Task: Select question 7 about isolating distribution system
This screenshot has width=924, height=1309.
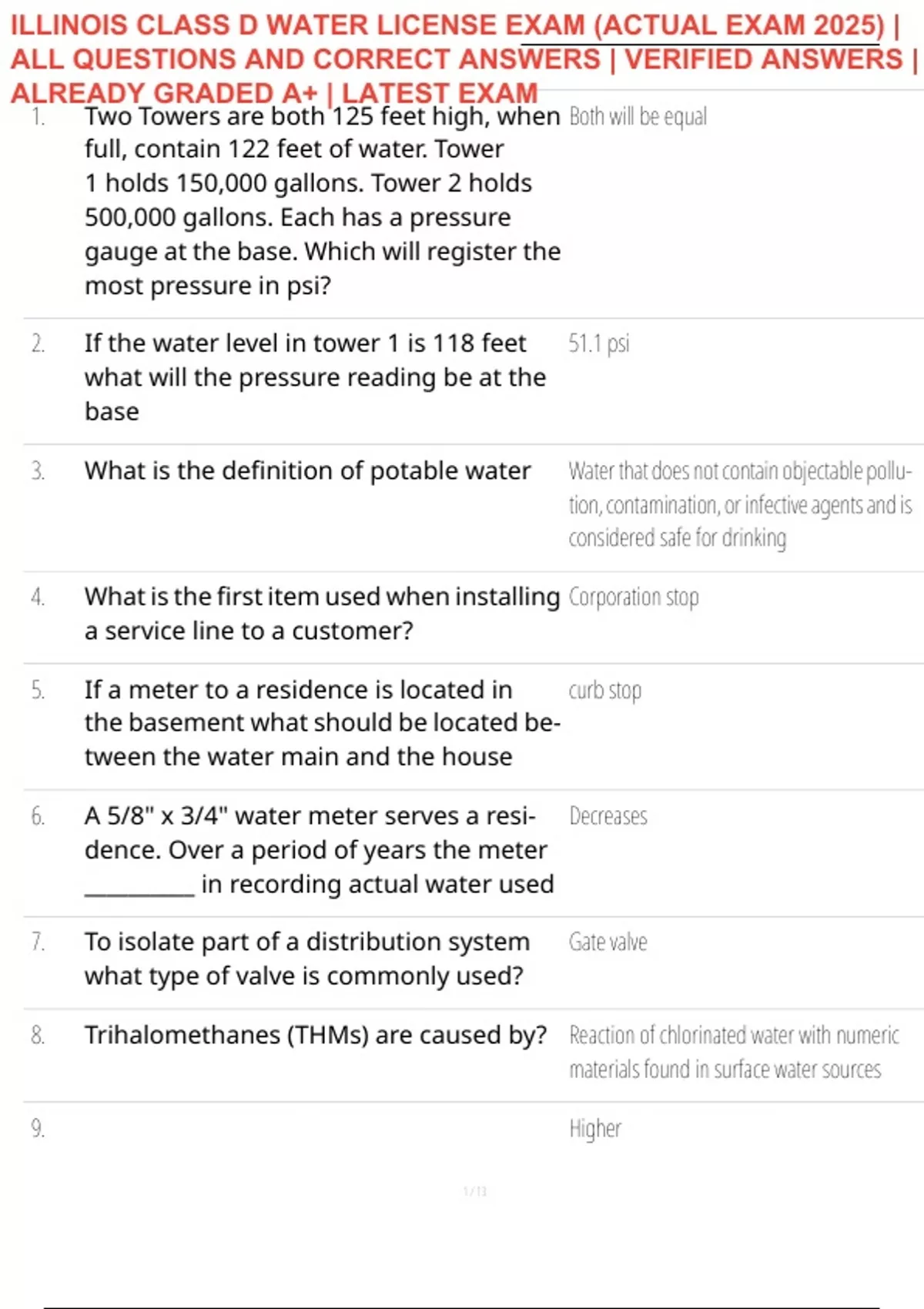Action: tap(308, 959)
